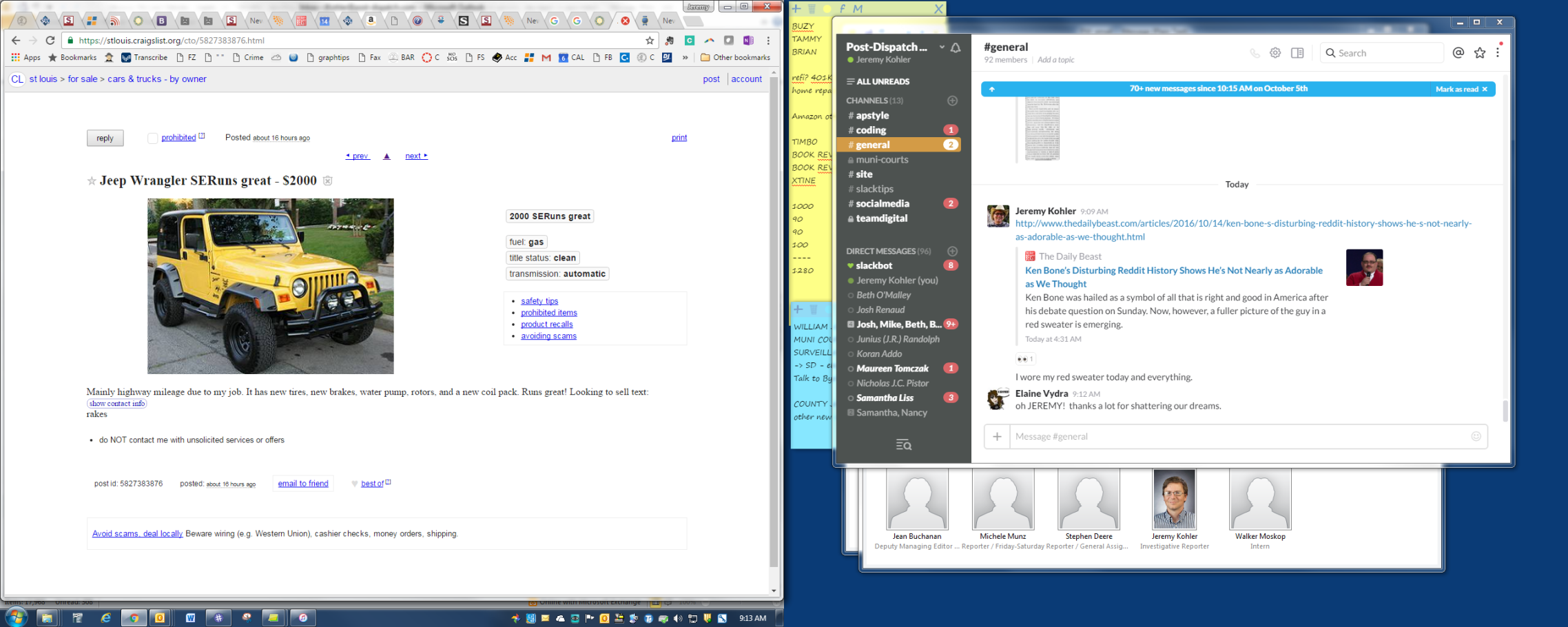Click the quick switcher icon in sidebar
Image resolution: width=1568 pixels, height=627 pixels.
tap(903, 445)
